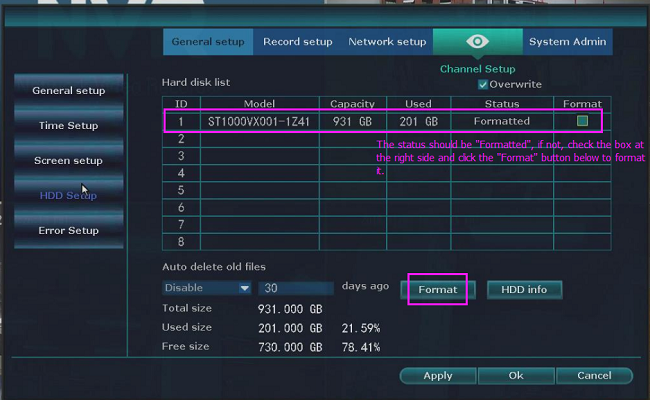Open the Record setup tab

click(298, 42)
